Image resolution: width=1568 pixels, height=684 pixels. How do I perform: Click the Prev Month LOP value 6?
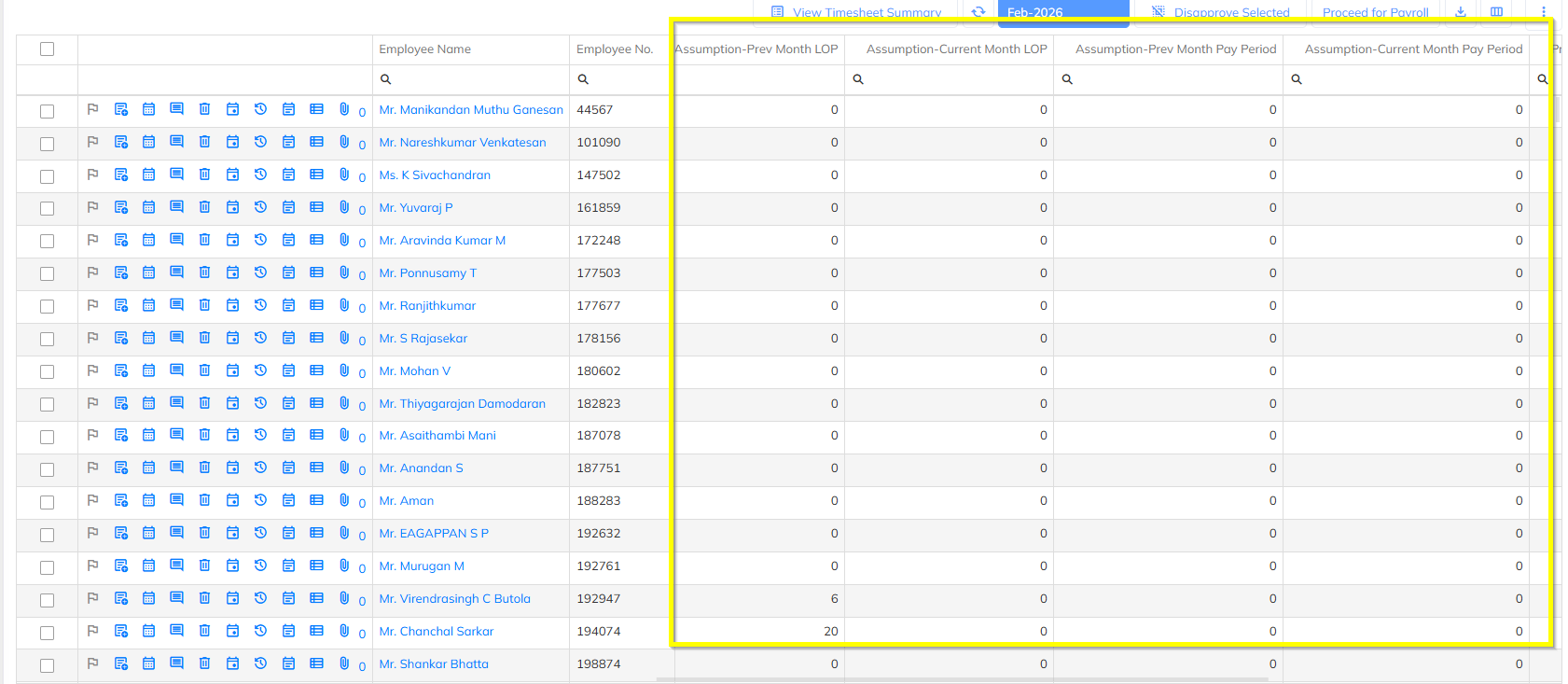point(835,599)
